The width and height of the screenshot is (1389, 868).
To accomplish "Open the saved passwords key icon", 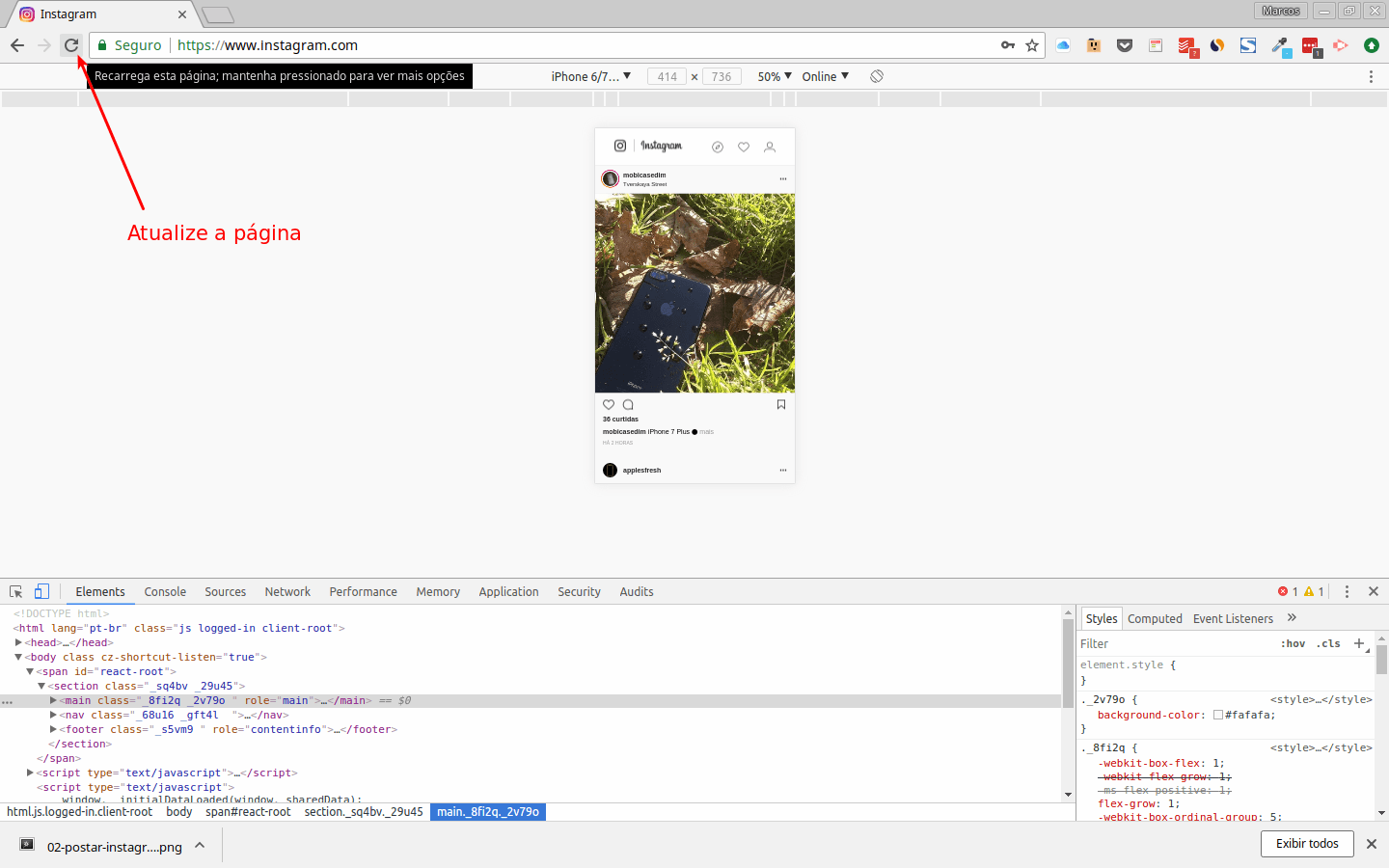I will coord(1008,45).
